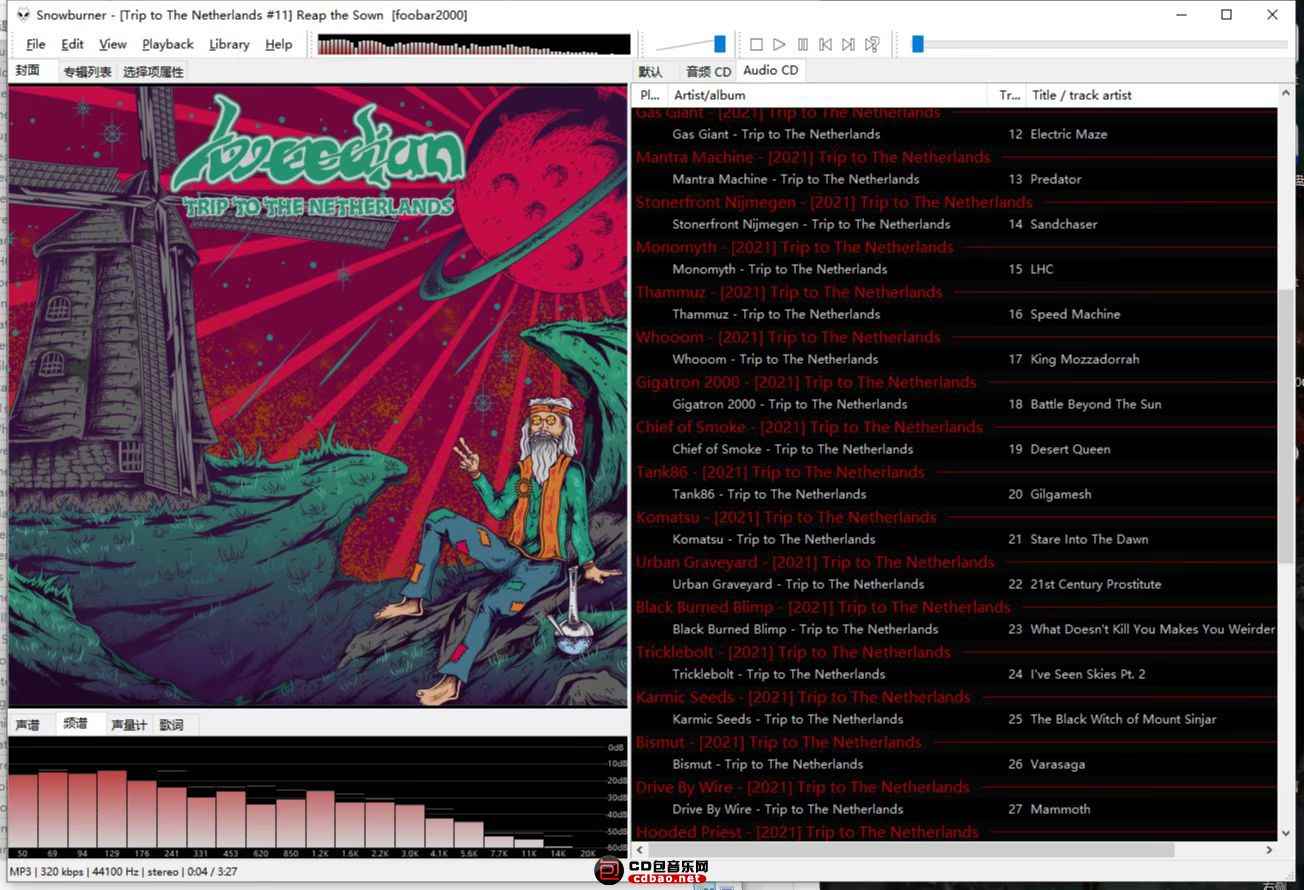Open the File menu

point(36,44)
